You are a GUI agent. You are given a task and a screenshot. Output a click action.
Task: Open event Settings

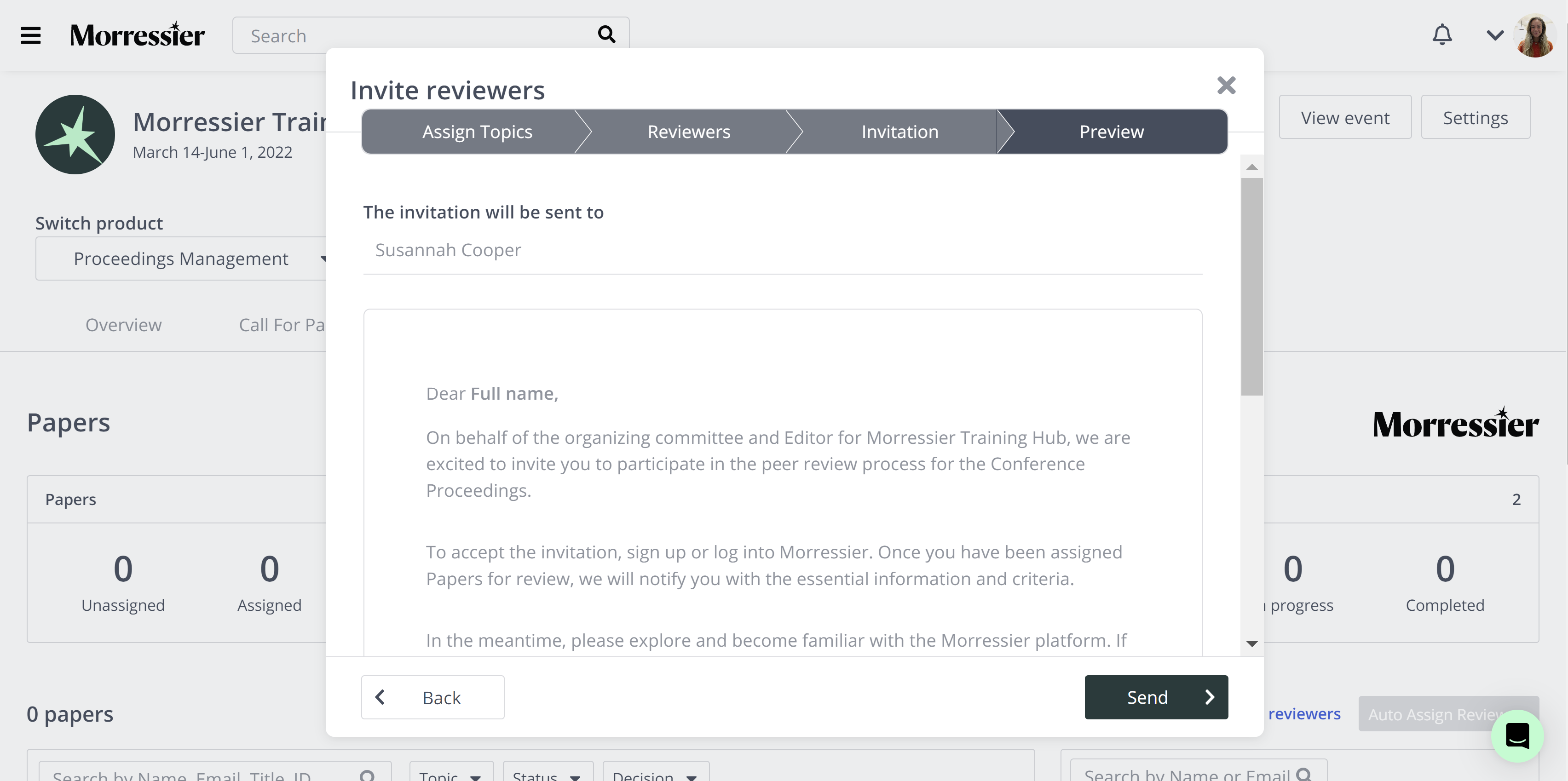(1476, 117)
